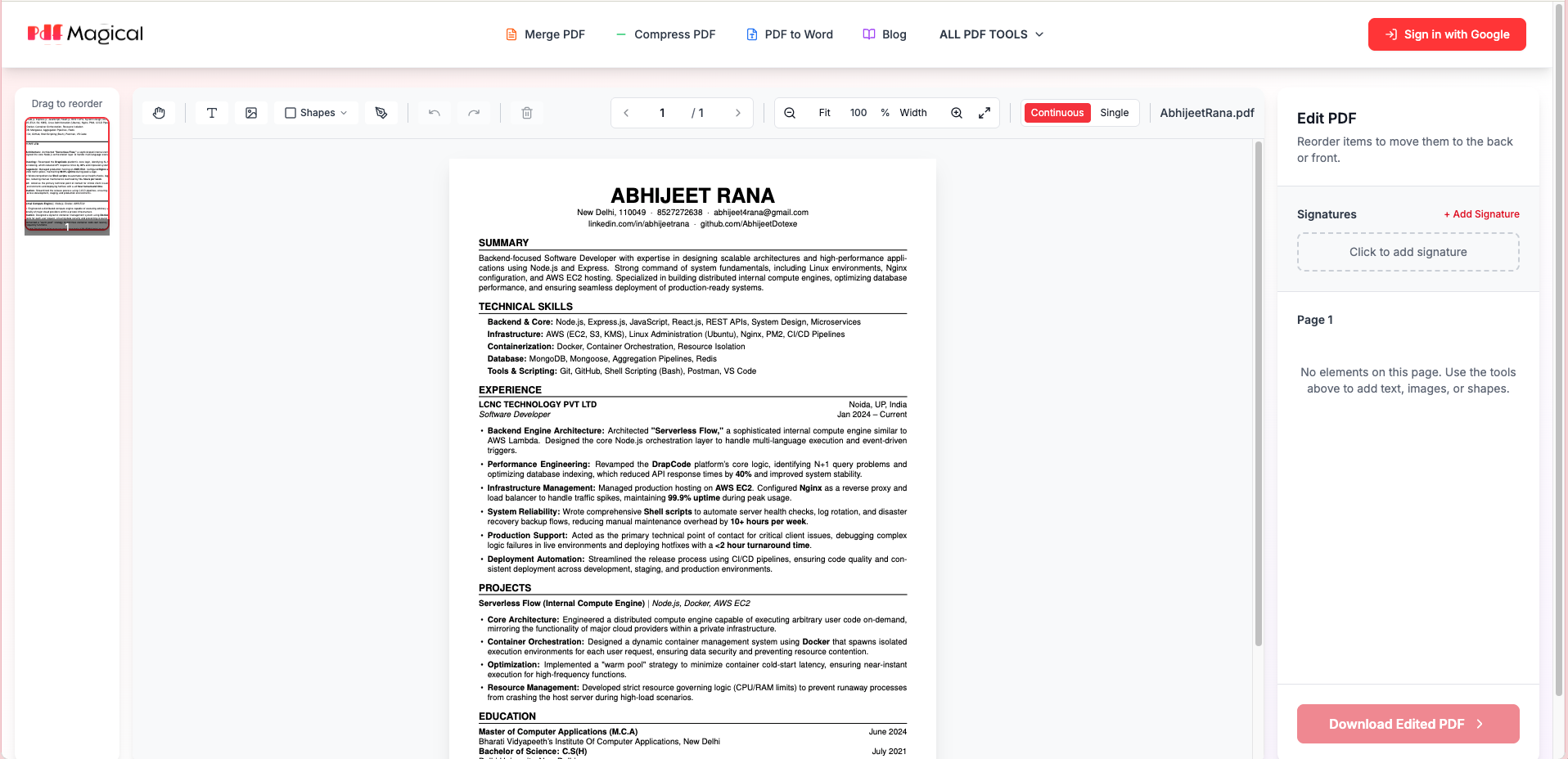Viewport: 1568px width, 759px height.
Task: Enter fullscreen with the expand arrows icon
Action: [985, 112]
